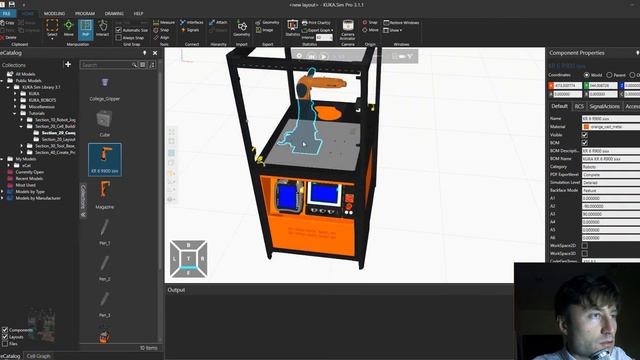The width and height of the screenshot is (640, 360).
Task: Click the Snap tool in Tools group
Action: pos(161,30)
